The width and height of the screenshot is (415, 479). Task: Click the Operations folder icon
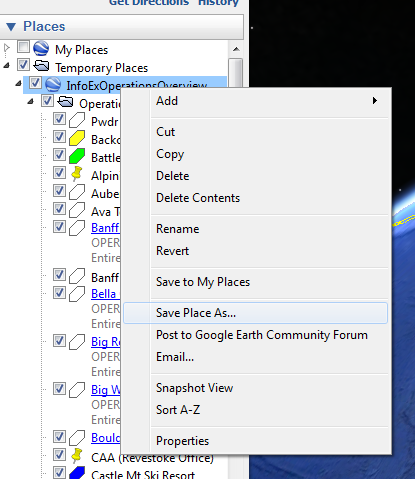65,102
